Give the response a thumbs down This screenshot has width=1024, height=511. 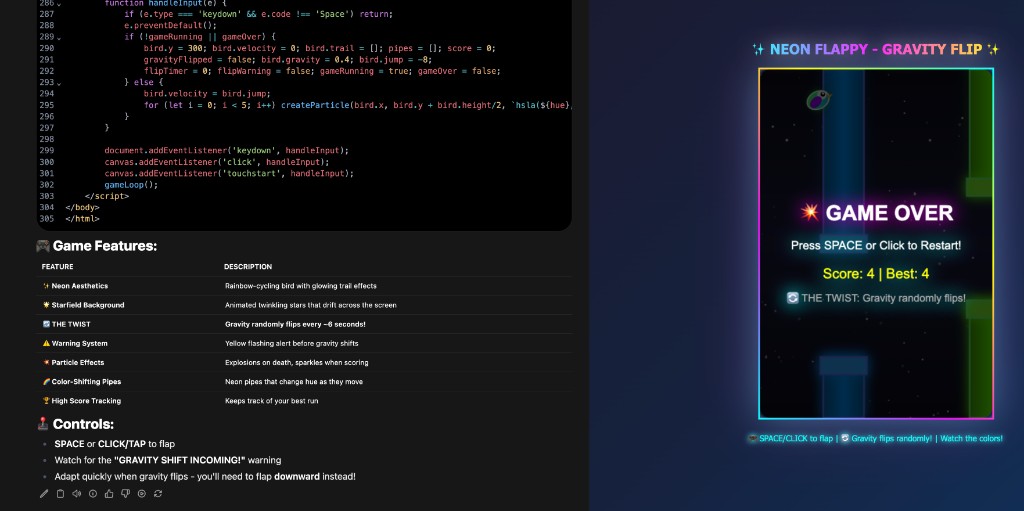tap(125, 493)
